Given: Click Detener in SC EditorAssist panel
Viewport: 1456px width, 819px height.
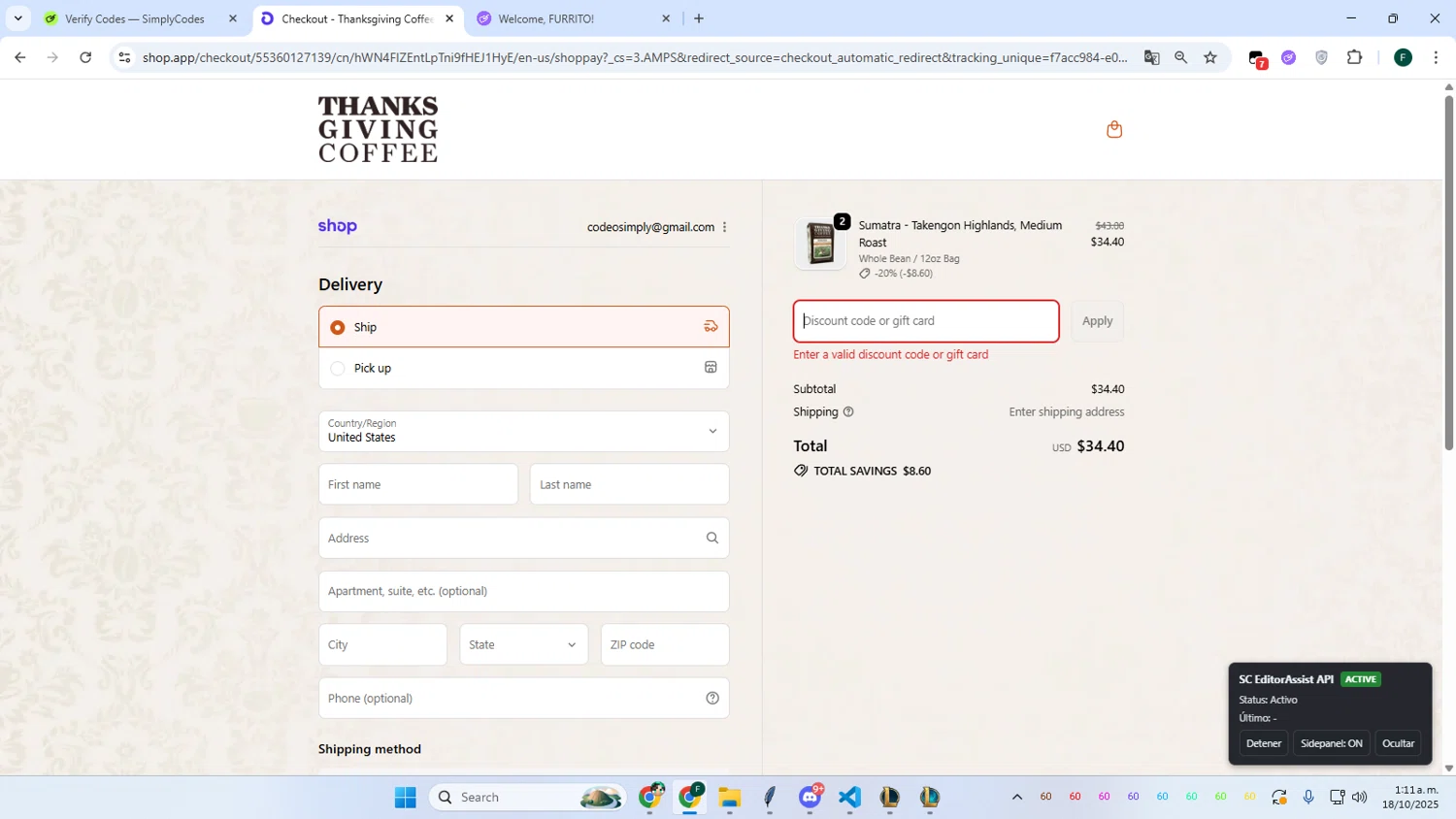Looking at the screenshot, I should tap(1263, 743).
